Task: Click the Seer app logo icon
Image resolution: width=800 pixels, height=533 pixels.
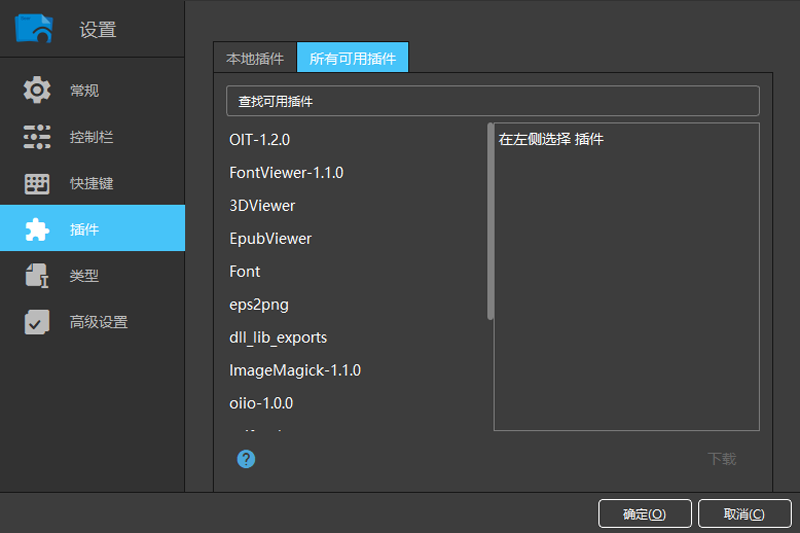Action: click(x=34, y=28)
